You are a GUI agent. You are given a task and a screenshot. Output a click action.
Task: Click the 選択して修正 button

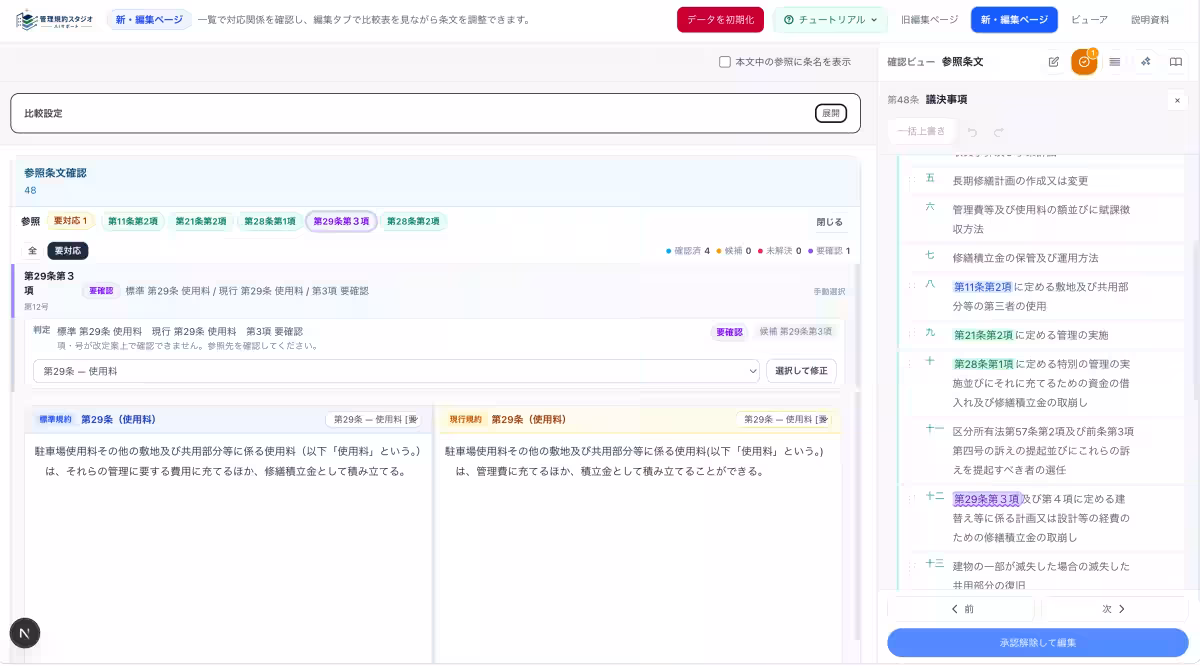pos(801,371)
